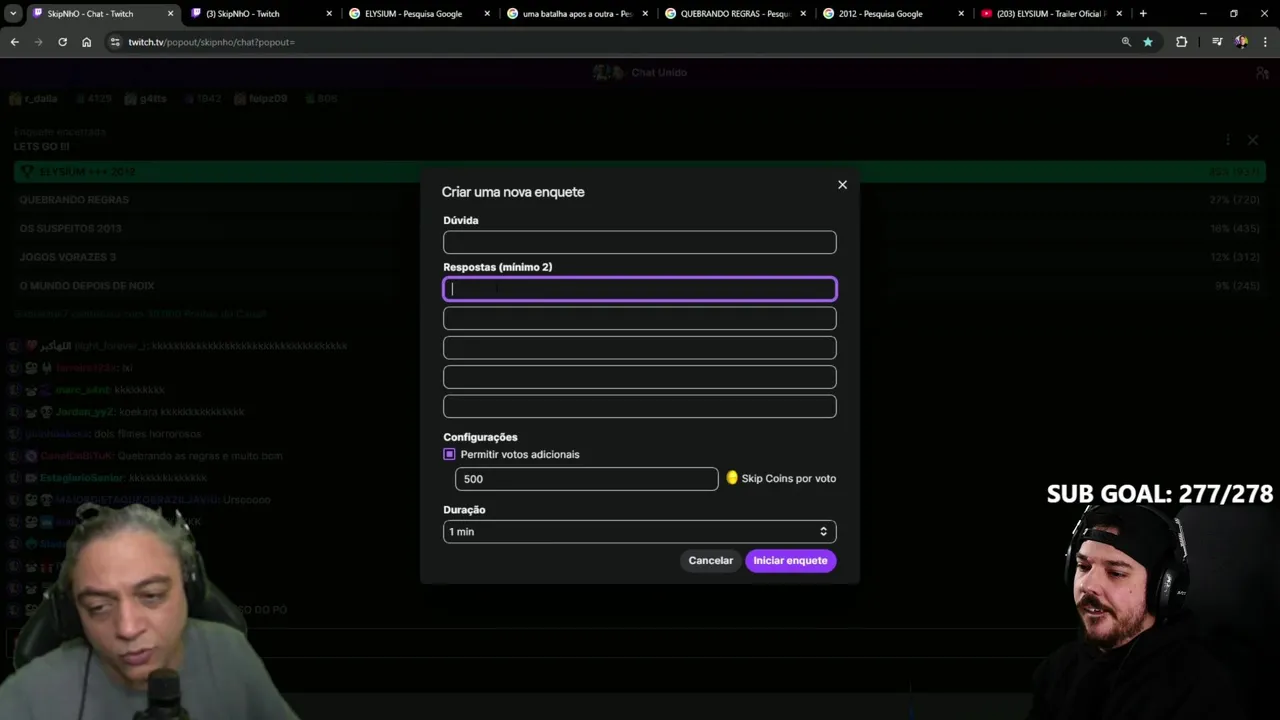Click the 'Chat Unido' header title

pyautogui.click(x=659, y=72)
